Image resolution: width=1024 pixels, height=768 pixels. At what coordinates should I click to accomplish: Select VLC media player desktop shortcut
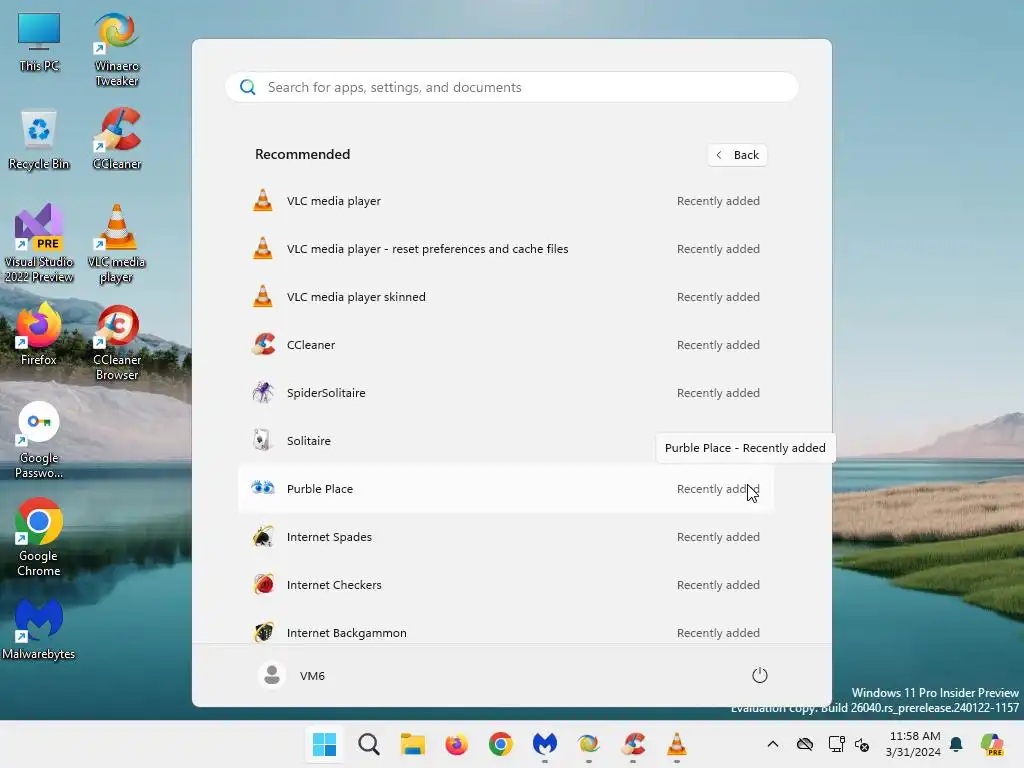pos(117,244)
